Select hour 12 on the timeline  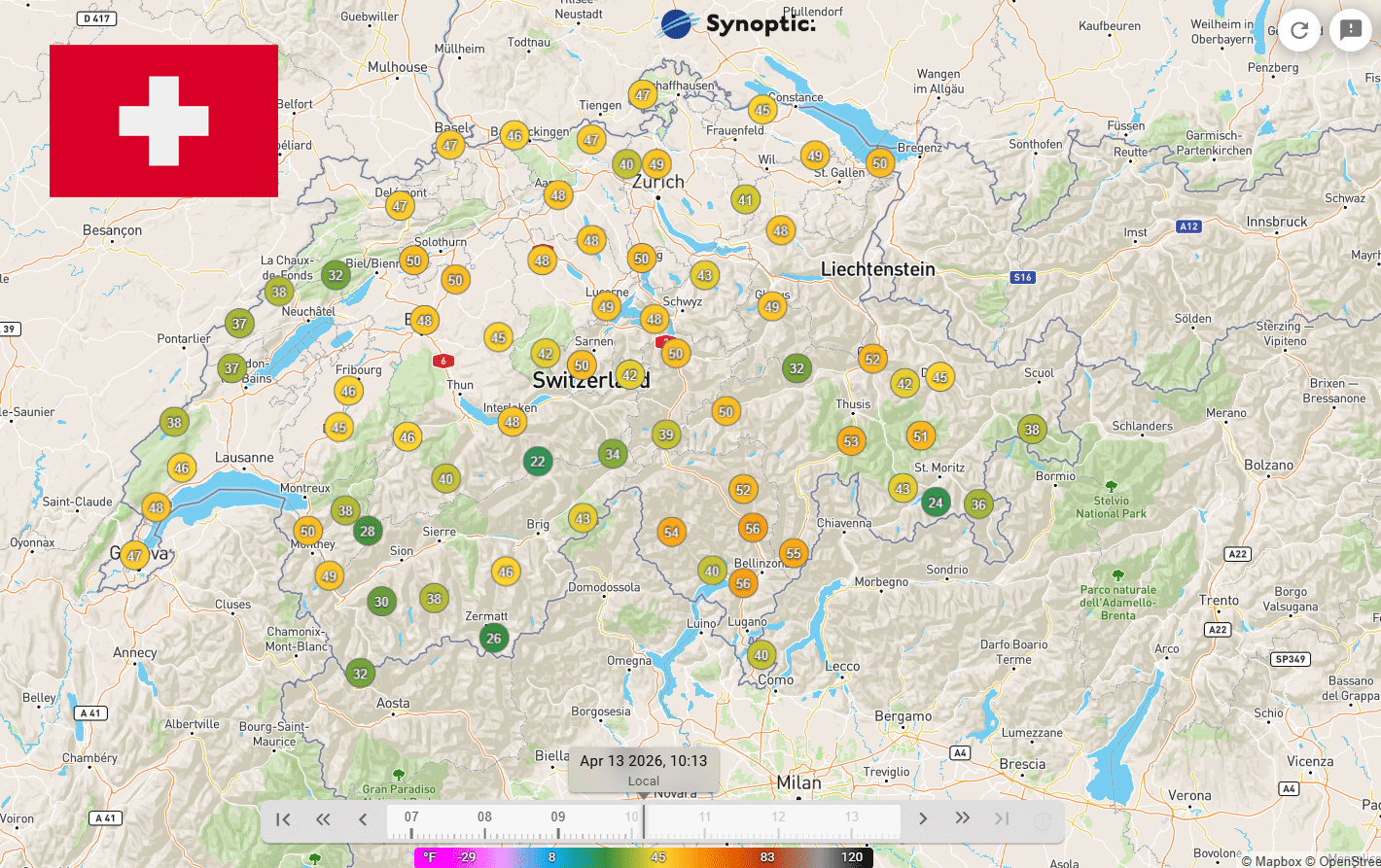[x=778, y=816]
